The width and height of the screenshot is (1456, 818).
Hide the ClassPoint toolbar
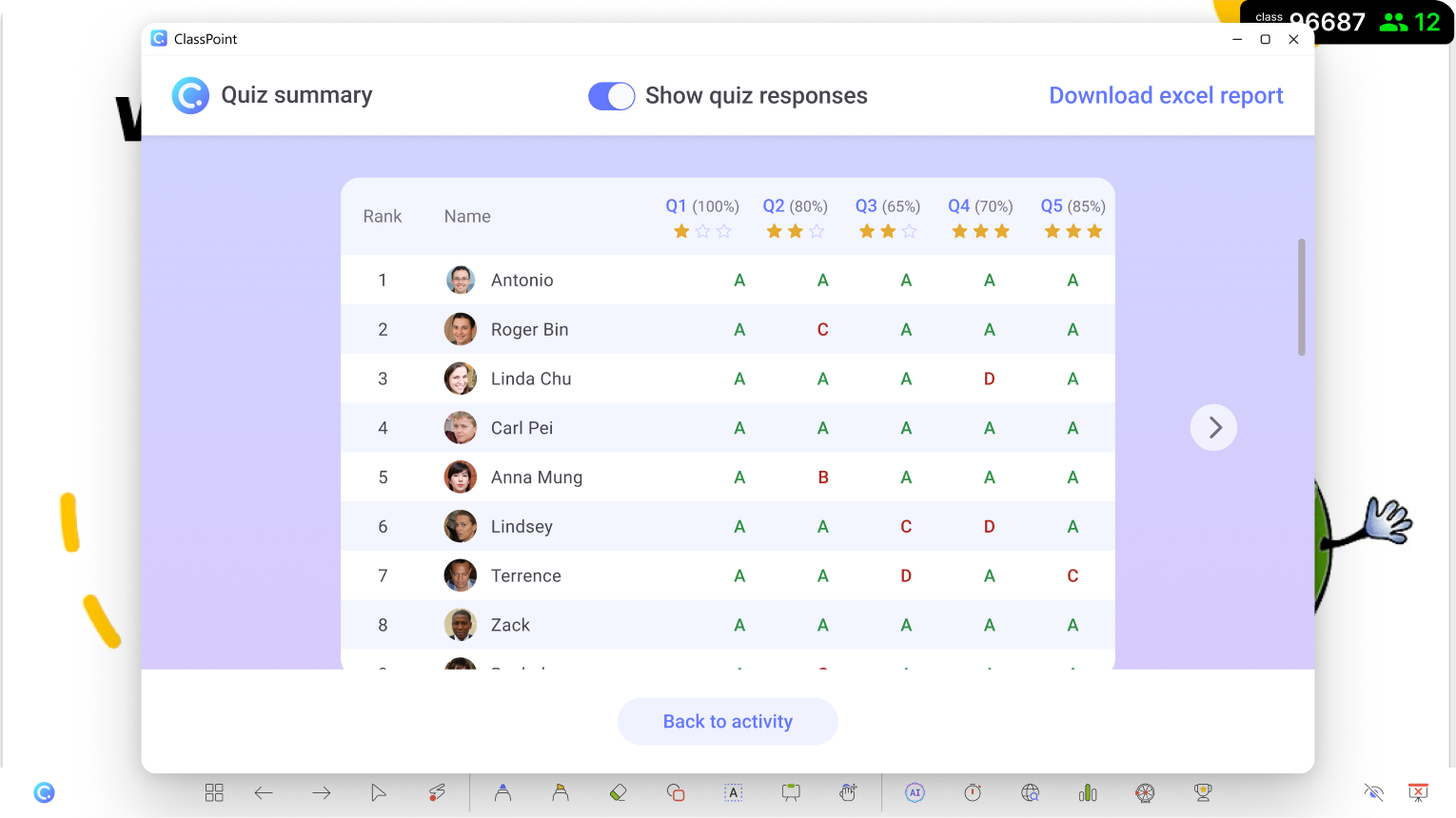coord(1373,792)
